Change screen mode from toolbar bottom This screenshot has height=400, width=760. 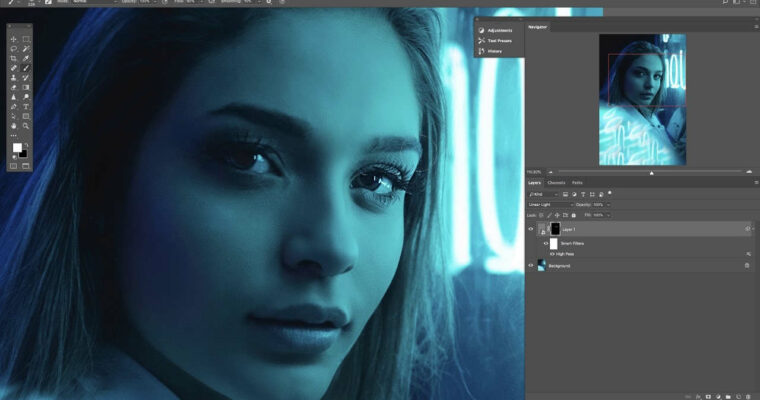click(26, 166)
